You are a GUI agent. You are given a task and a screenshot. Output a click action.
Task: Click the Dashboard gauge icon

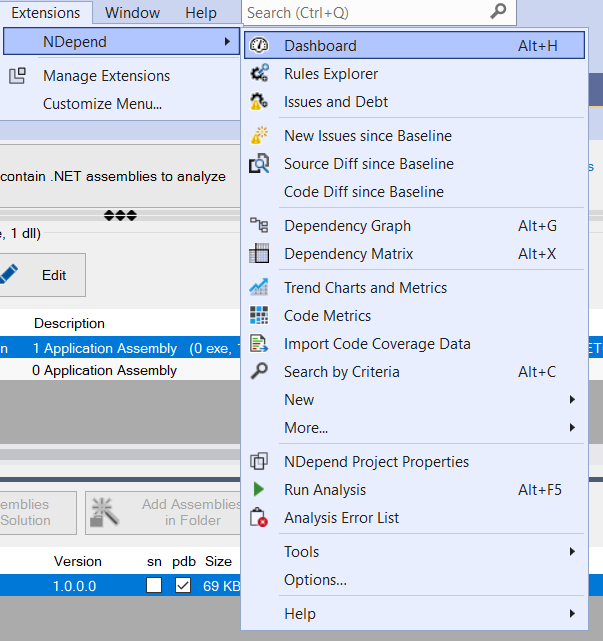(x=259, y=45)
